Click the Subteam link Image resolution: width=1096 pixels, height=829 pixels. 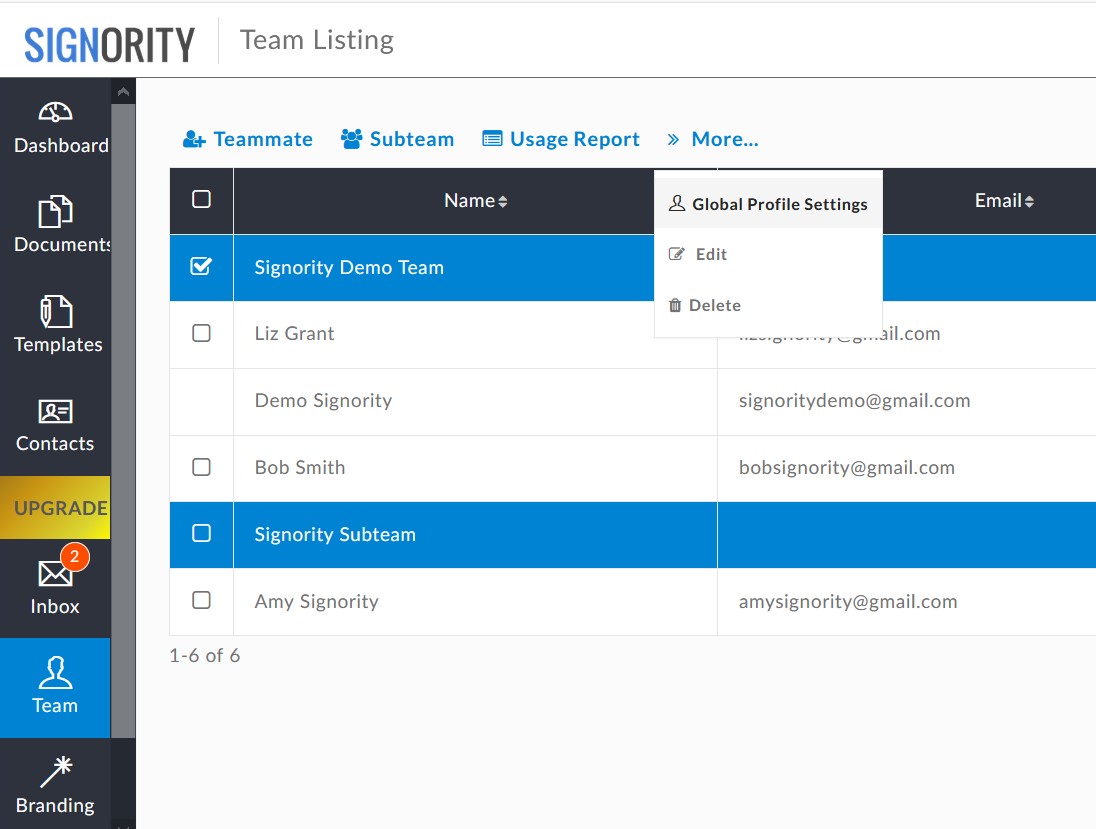pyautogui.click(x=397, y=139)
